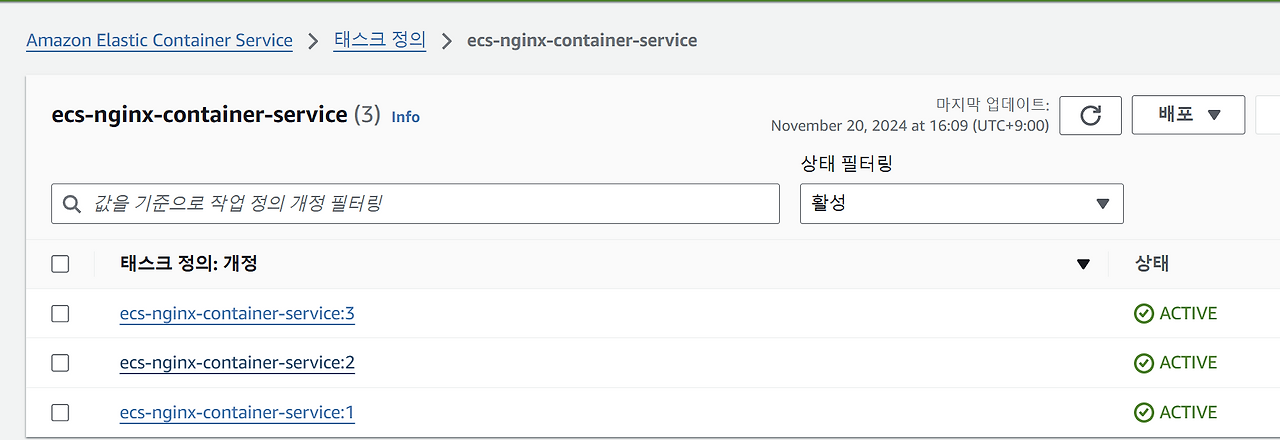Click ACTIVE status icon for revision 2

click(1144, 363)
